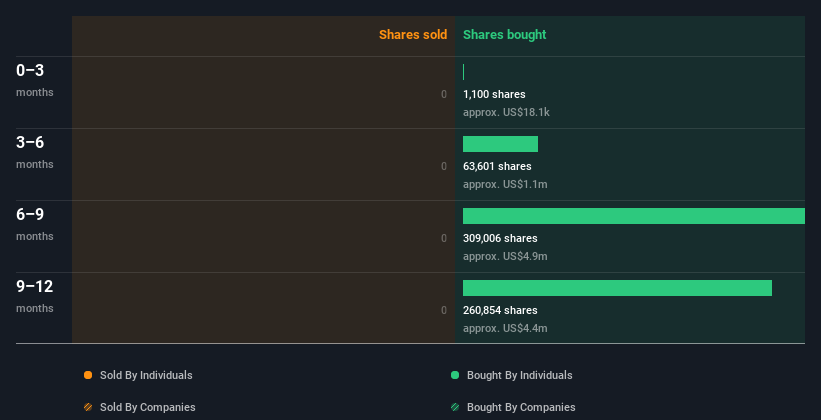Screen dimensions: 821x420
Task: Click the striped Bought By Companies legend icon
Action: (x=455, y=407)
